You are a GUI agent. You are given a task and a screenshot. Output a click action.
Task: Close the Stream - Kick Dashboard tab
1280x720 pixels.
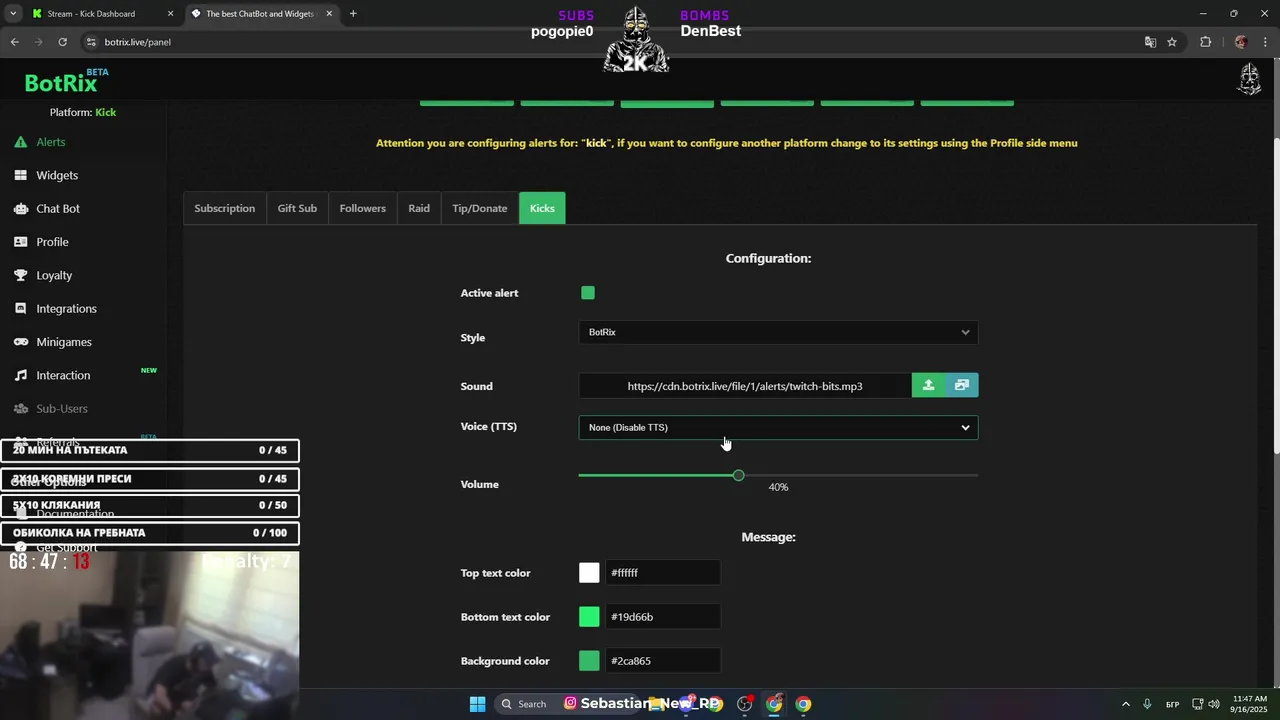click(170, 14)
